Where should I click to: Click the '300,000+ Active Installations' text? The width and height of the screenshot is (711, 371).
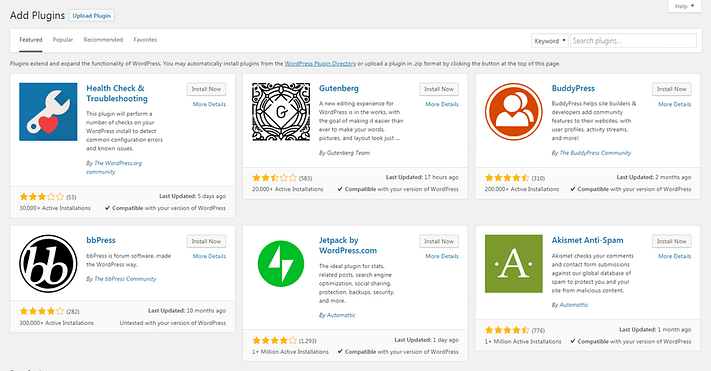pos(57,323)
